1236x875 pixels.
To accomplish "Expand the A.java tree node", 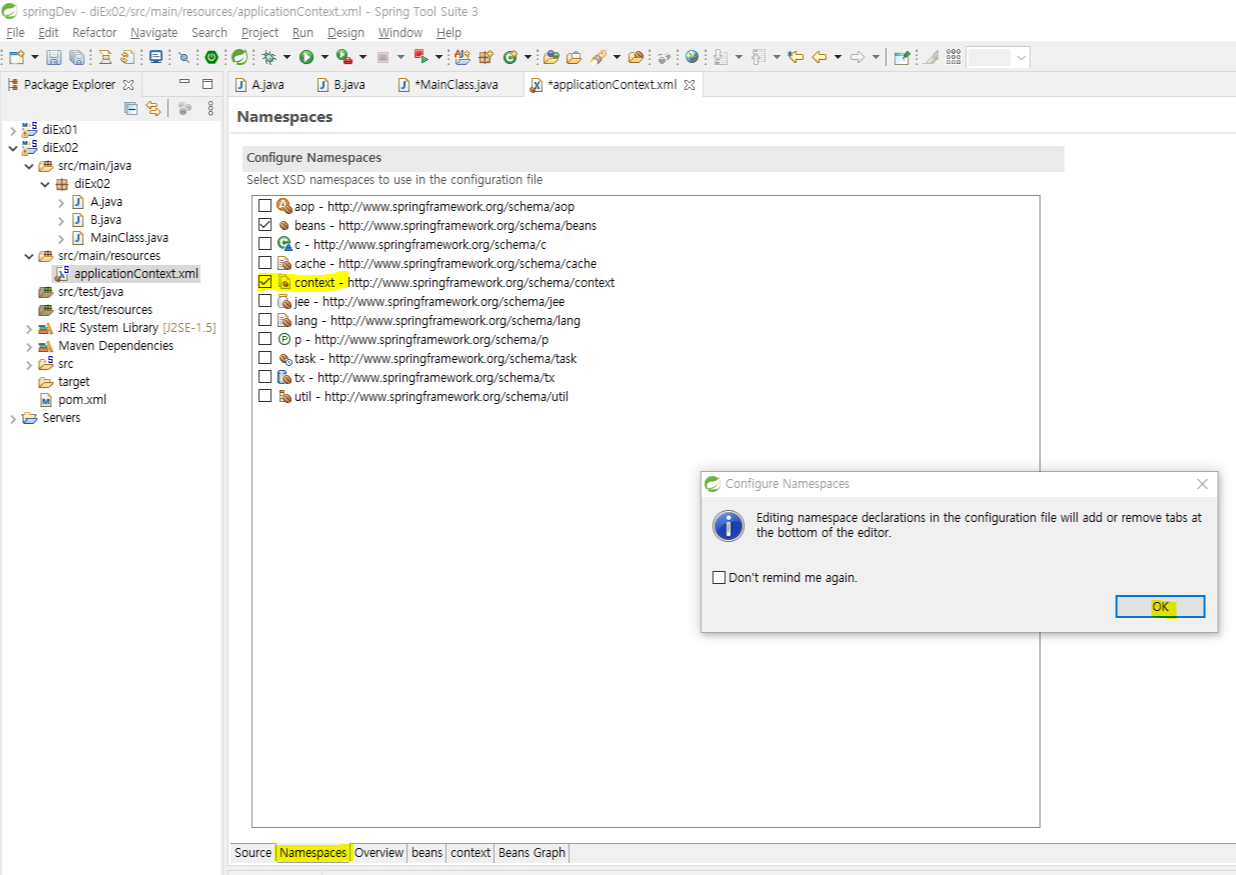I will (x=61, y=202).
